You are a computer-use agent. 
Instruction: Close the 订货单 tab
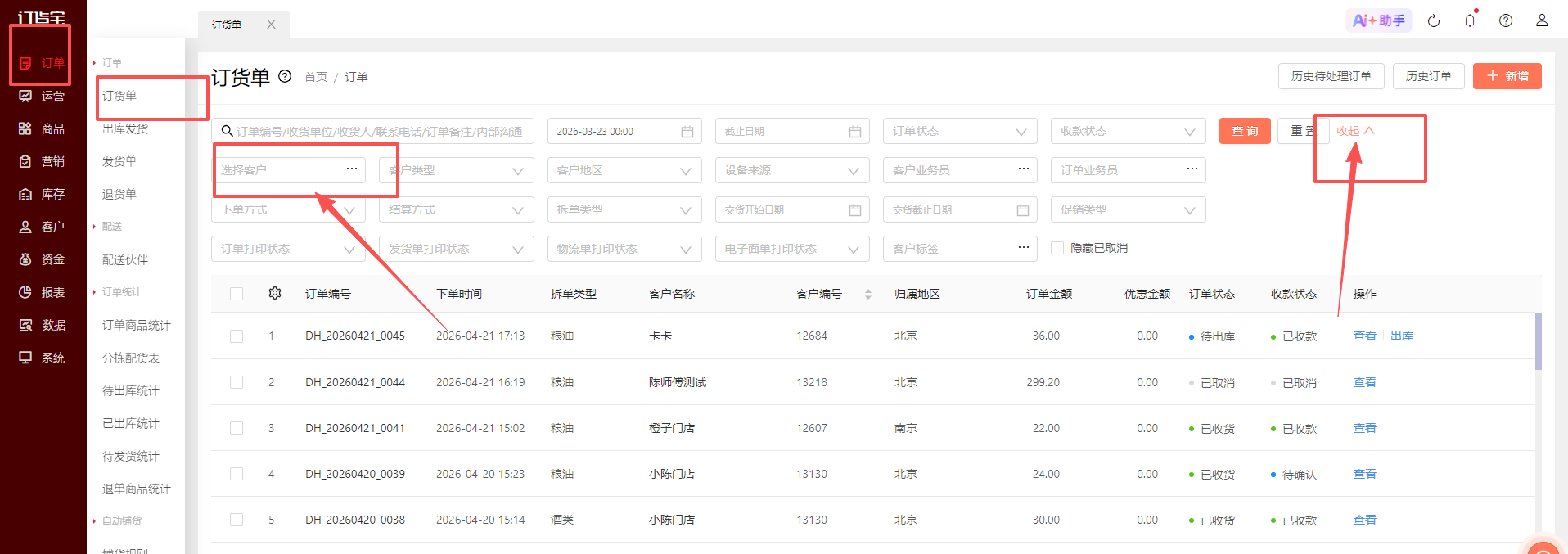tap(271, 25)
